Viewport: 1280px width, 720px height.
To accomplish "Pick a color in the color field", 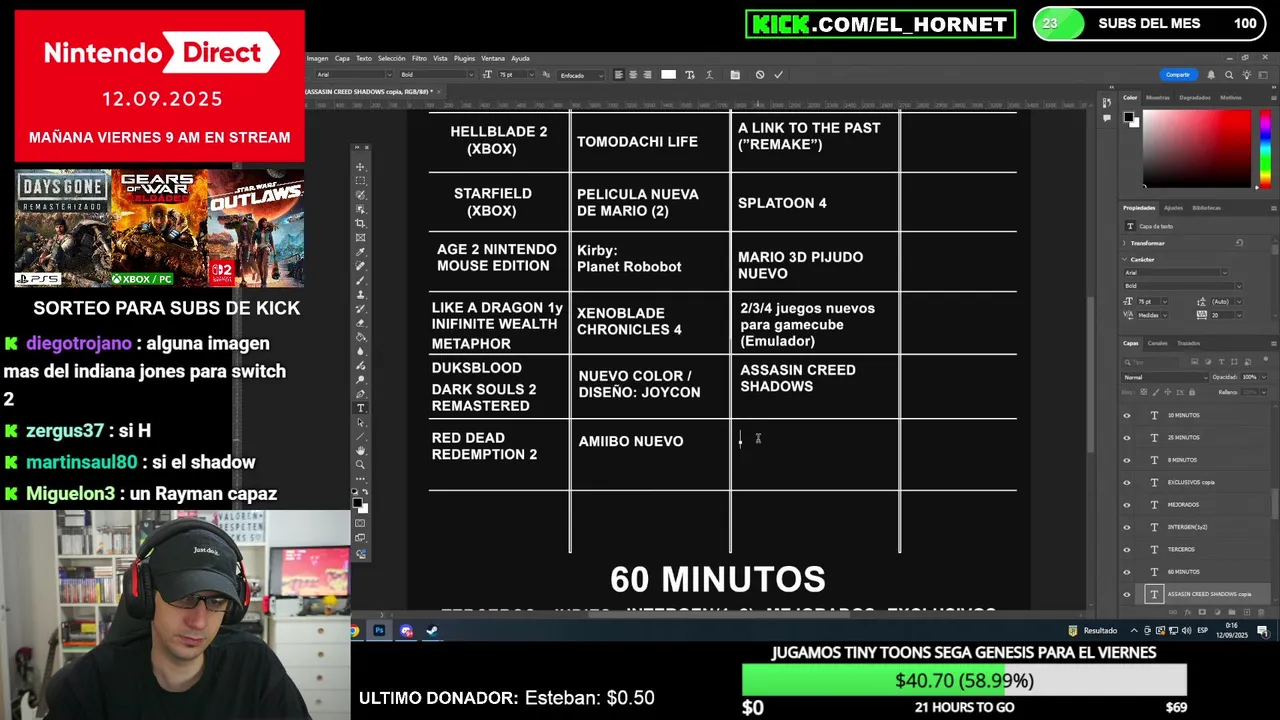I will point(1196,148).
